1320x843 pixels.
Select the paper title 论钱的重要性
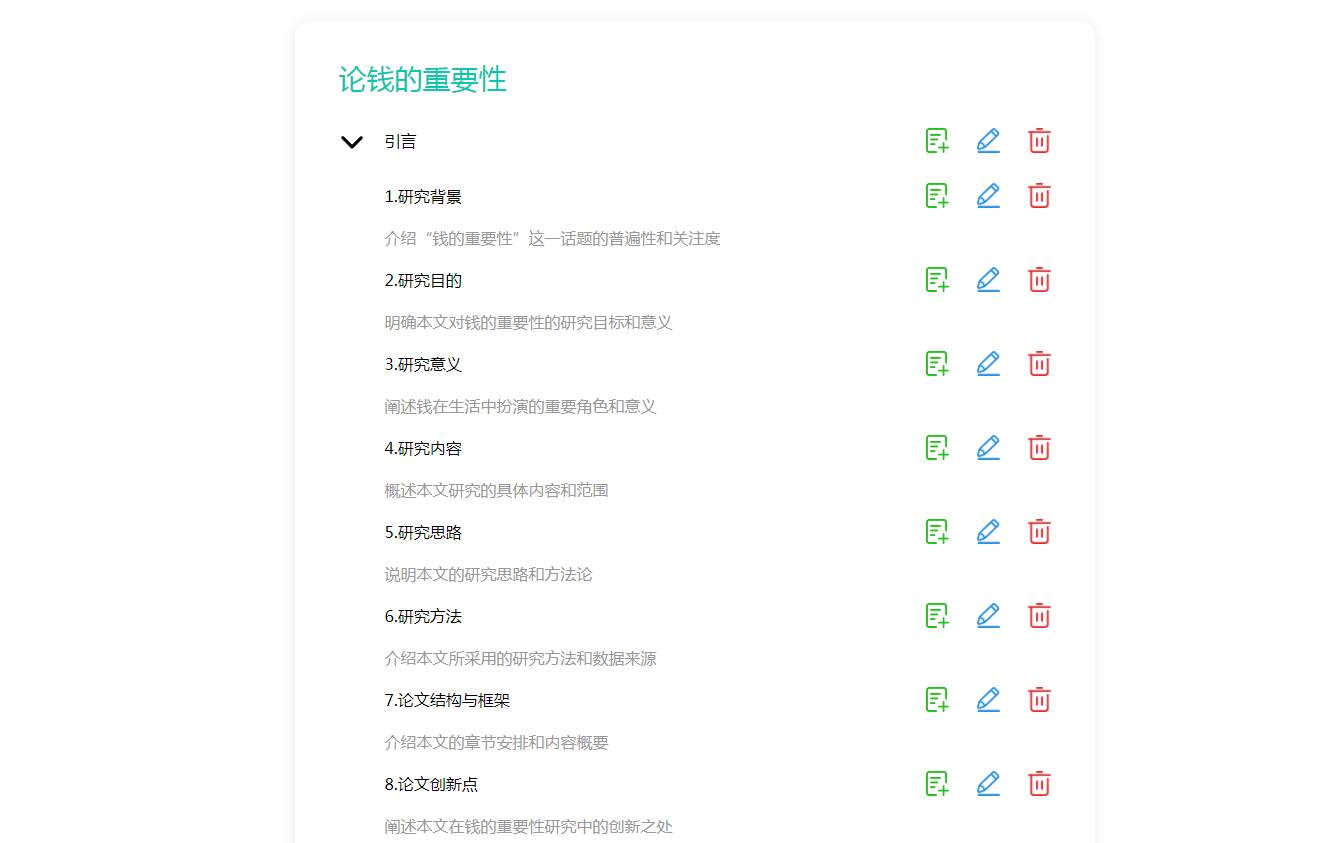tap(423, 81)
